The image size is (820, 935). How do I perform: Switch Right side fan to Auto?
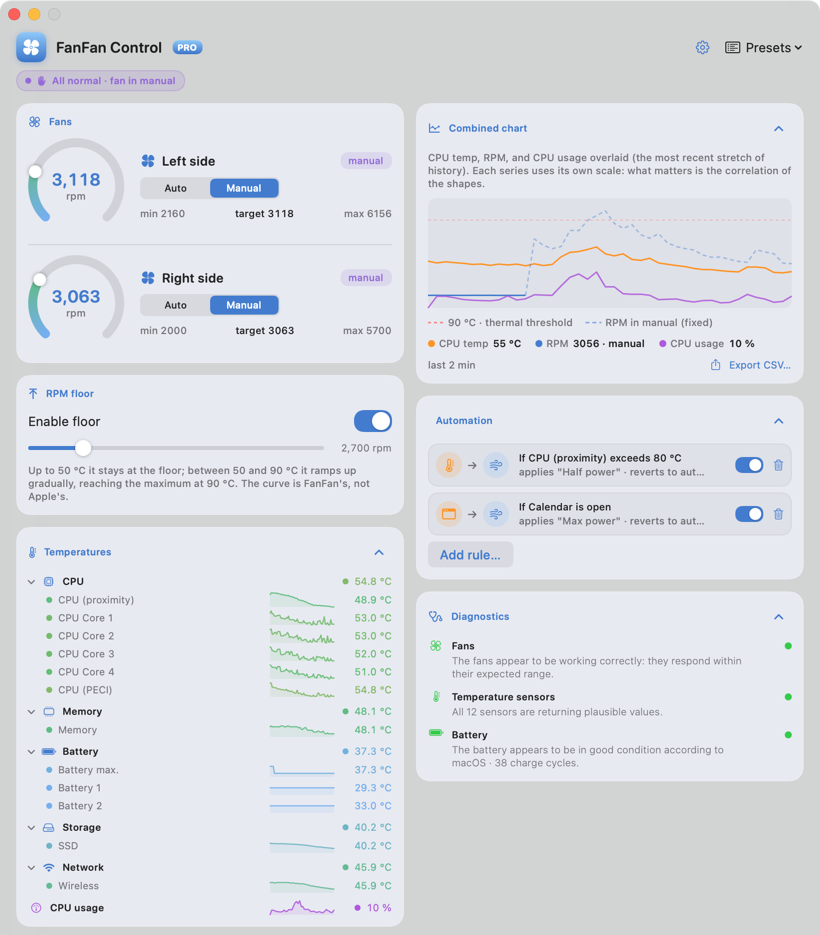175,305
